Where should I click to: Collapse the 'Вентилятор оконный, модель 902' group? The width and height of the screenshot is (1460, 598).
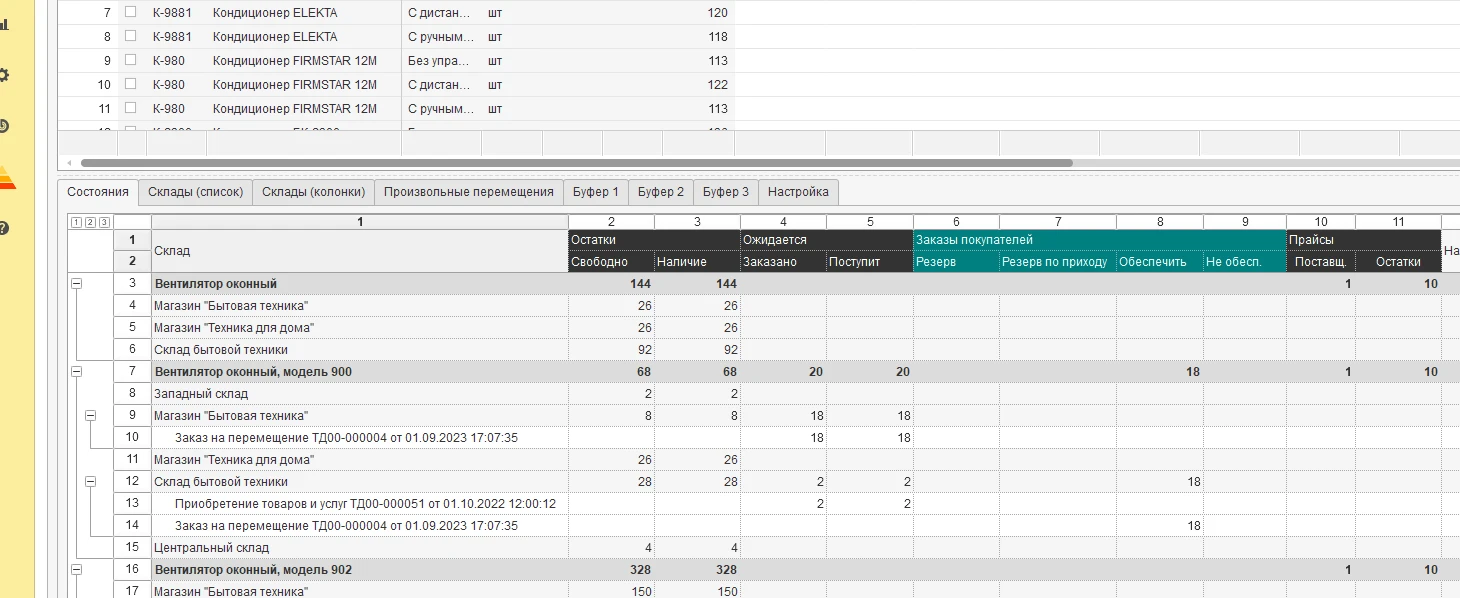coord(77,570)
